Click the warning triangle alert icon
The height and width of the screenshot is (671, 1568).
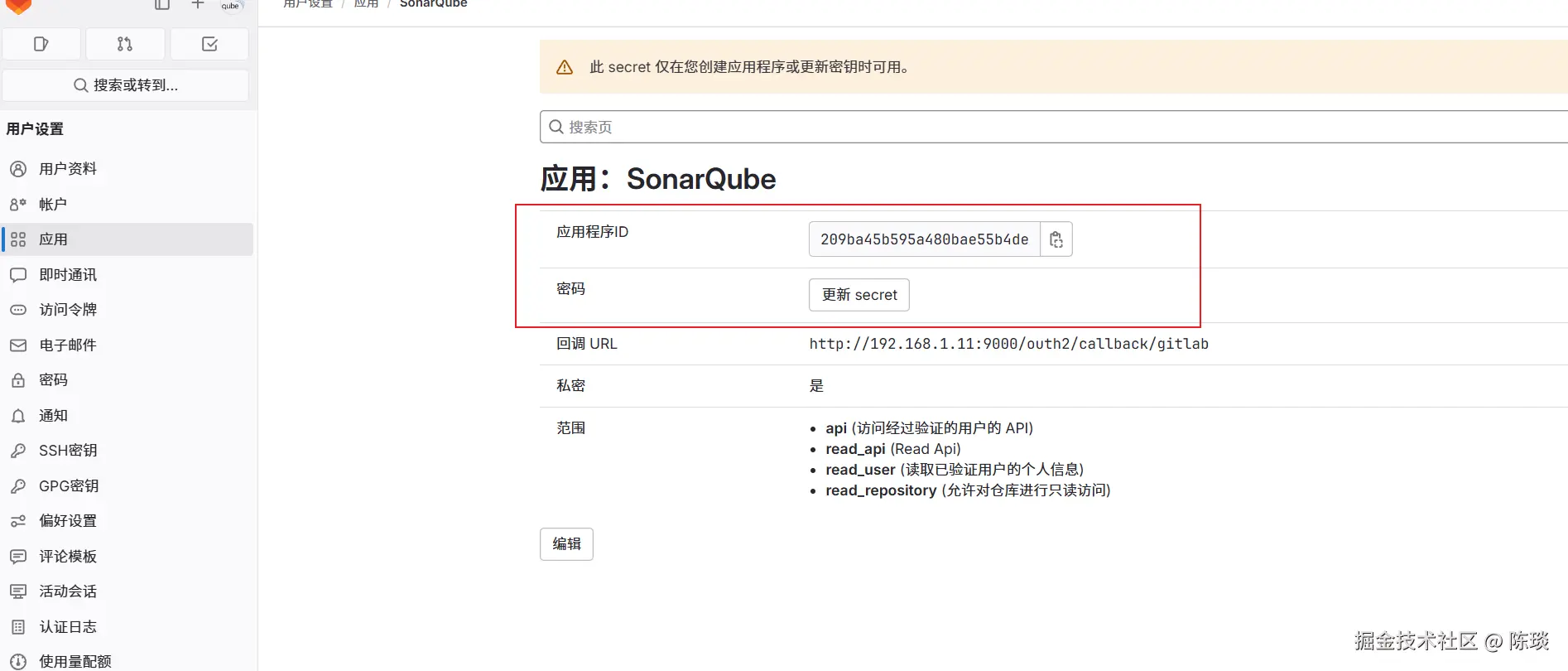(x=565, y=68)
